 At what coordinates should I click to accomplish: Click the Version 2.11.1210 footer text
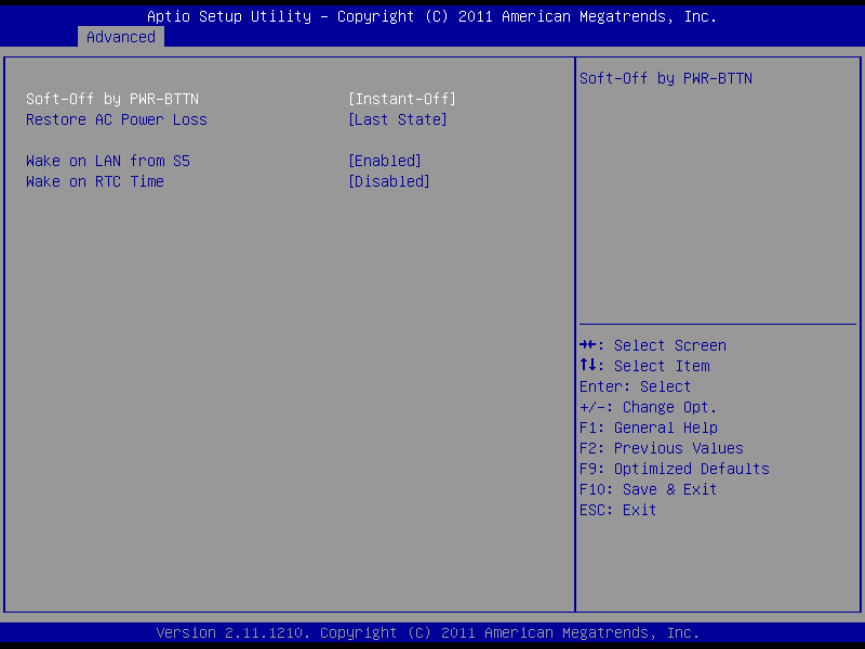click(428, 632)
